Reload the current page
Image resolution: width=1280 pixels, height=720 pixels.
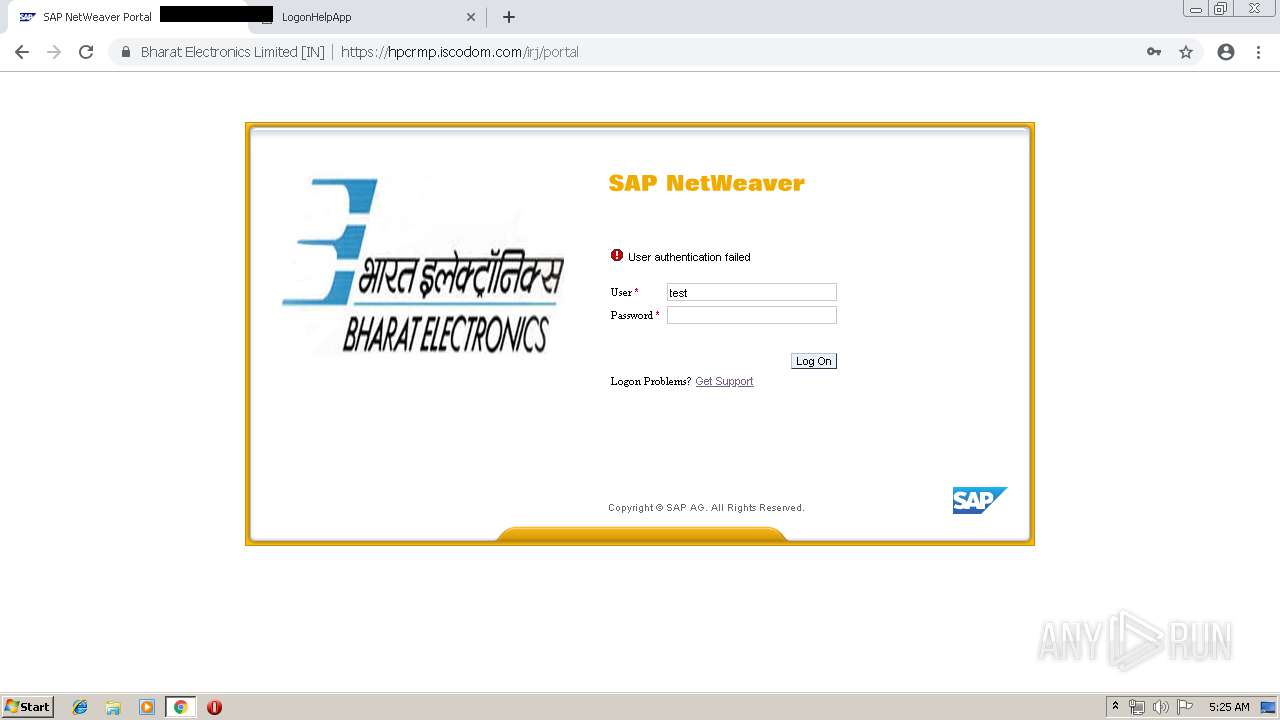pos(86,52)
